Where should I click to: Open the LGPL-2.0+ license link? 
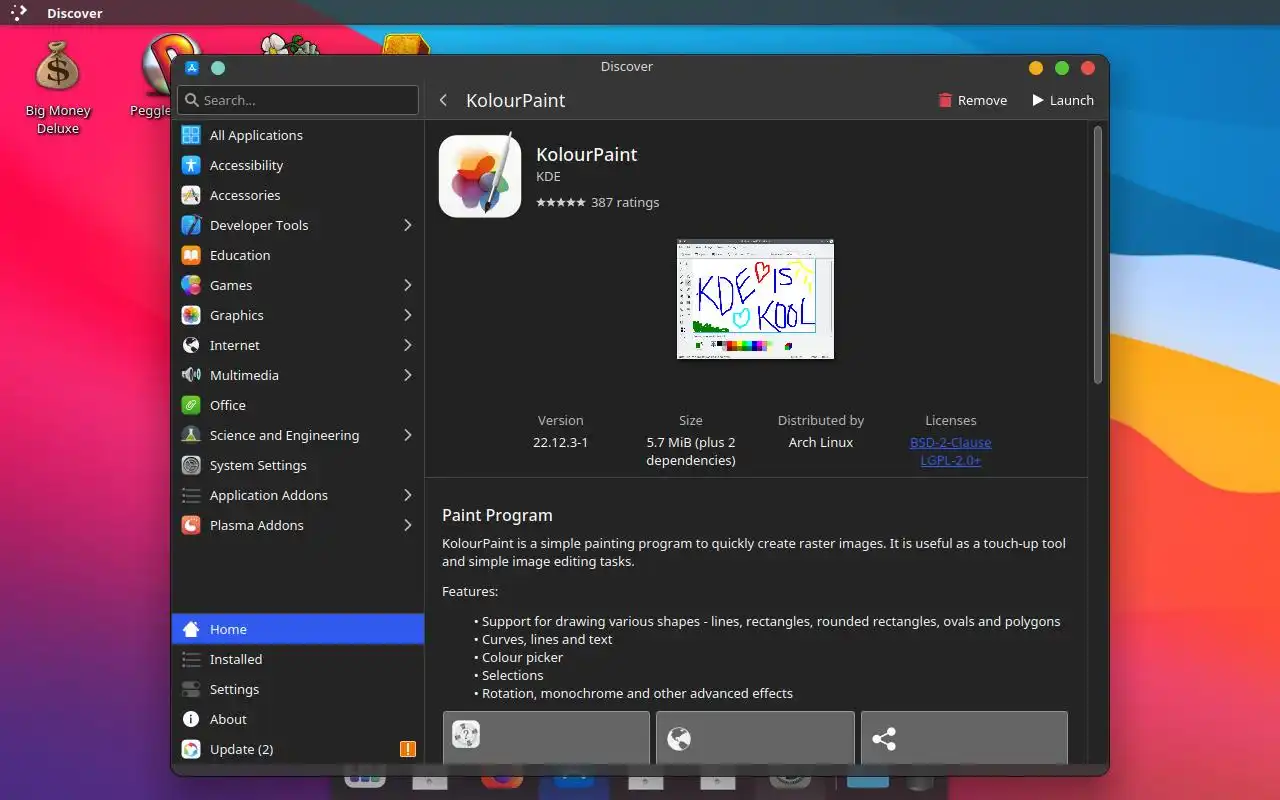[x=950, y=460]
